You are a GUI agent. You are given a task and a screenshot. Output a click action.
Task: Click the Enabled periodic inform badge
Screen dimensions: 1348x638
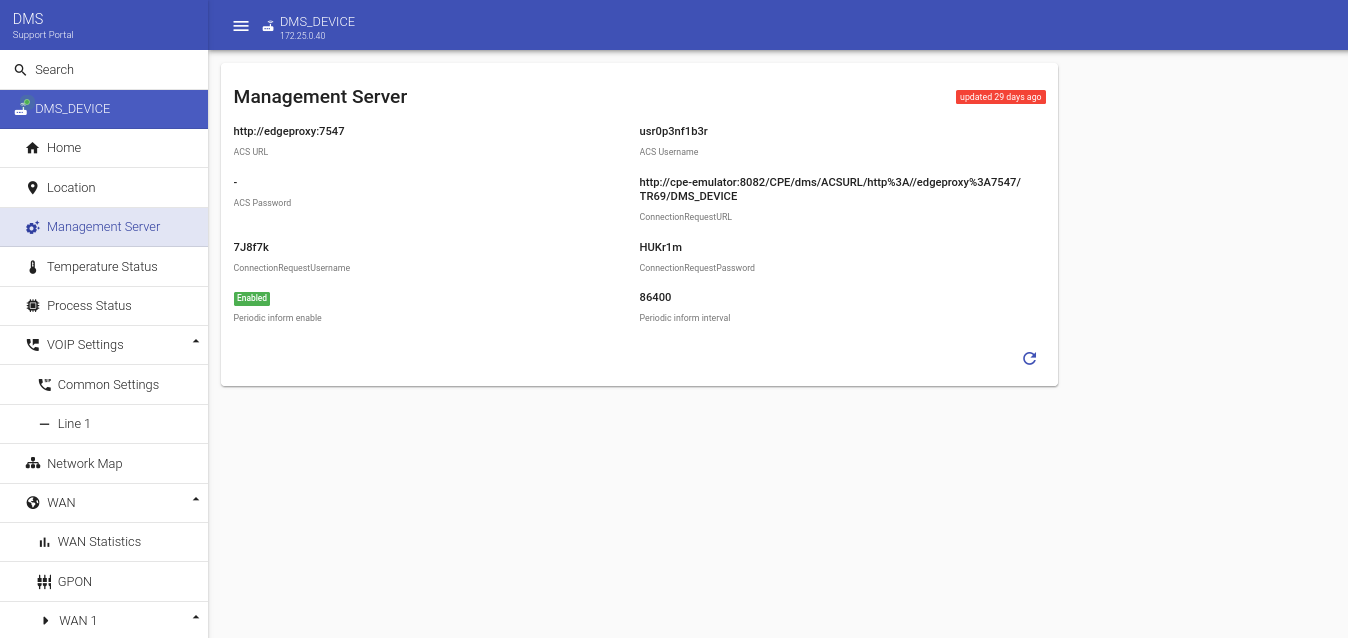[x=252, y=298]
